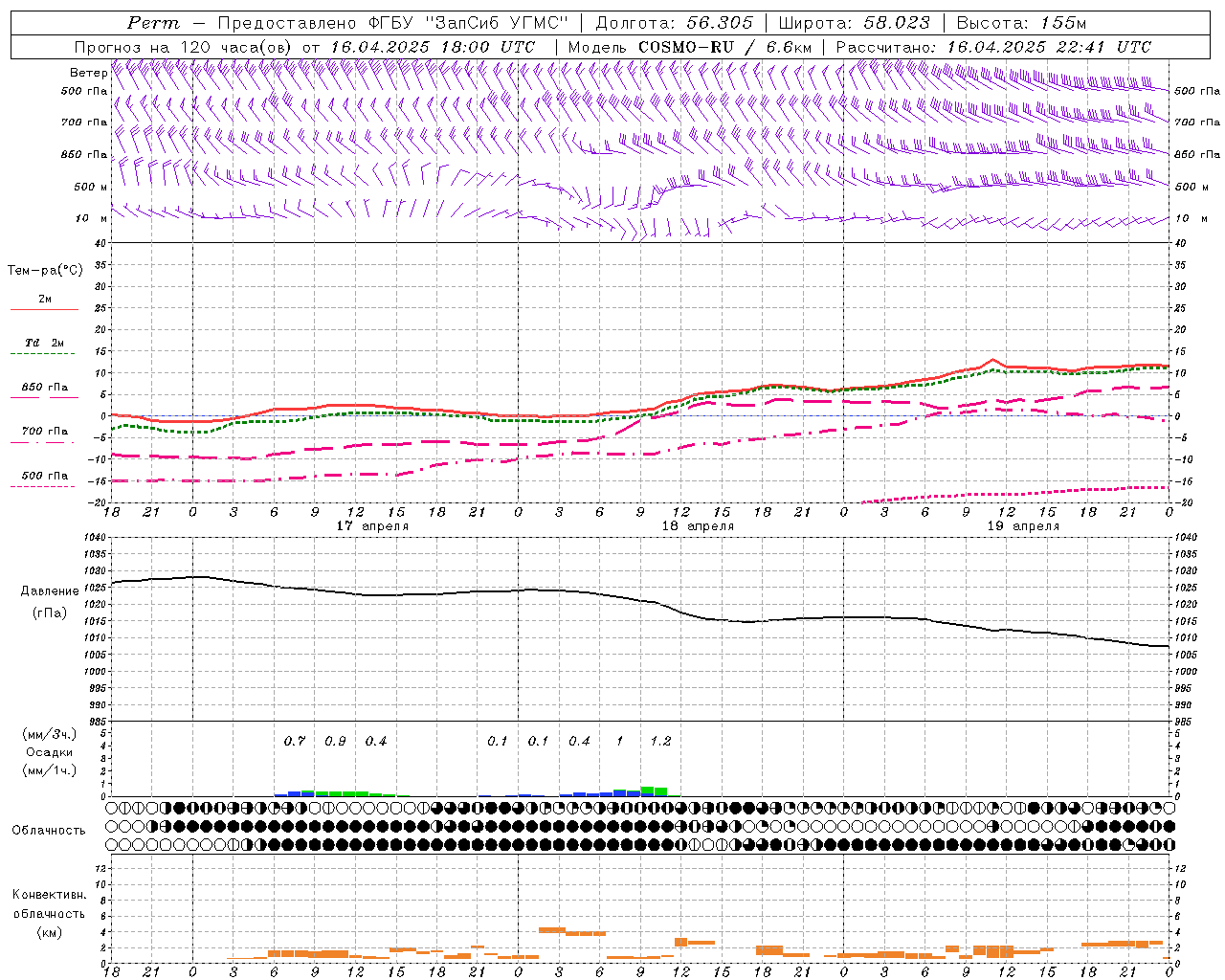Click the "Давление" pressure panel label

point(50,591)
